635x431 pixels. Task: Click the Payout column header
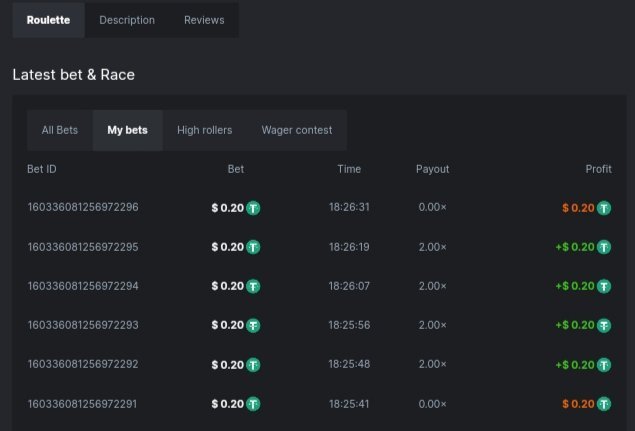(x=432, y=169)
